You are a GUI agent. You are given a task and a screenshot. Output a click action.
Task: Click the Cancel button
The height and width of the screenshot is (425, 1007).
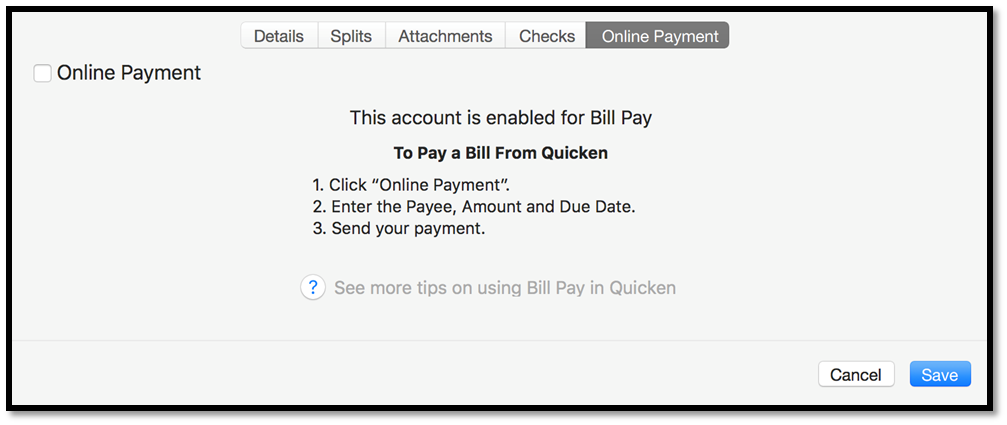coord(856,374)
